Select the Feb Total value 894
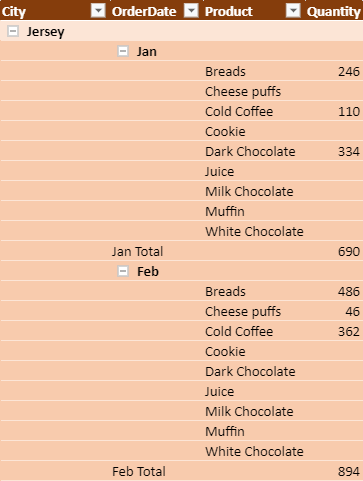The width and height of the screenshot is (363, 481). pyautogui.click(x=349, y=472)
